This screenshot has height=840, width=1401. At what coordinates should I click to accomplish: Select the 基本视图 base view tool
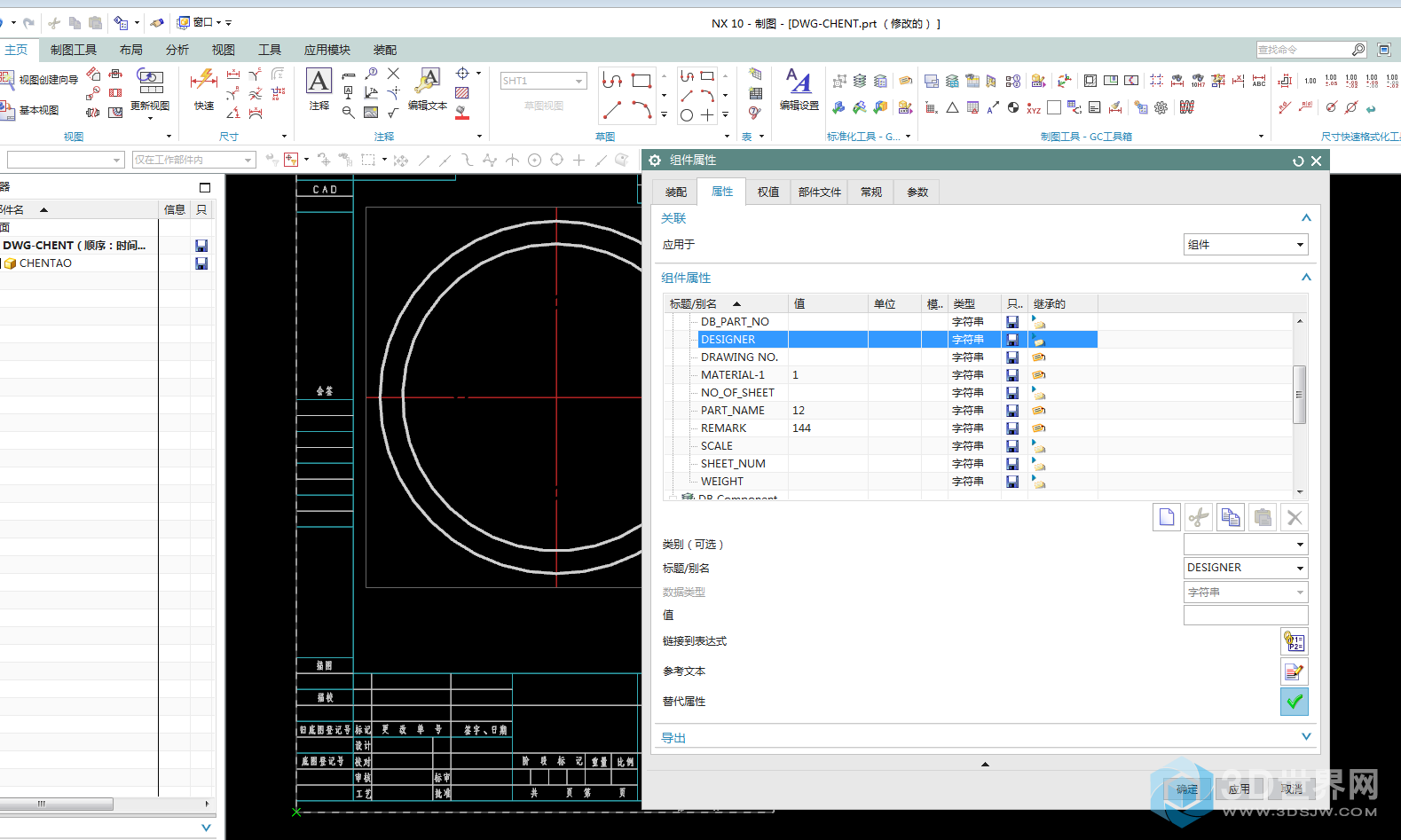(x=29, y=110)
